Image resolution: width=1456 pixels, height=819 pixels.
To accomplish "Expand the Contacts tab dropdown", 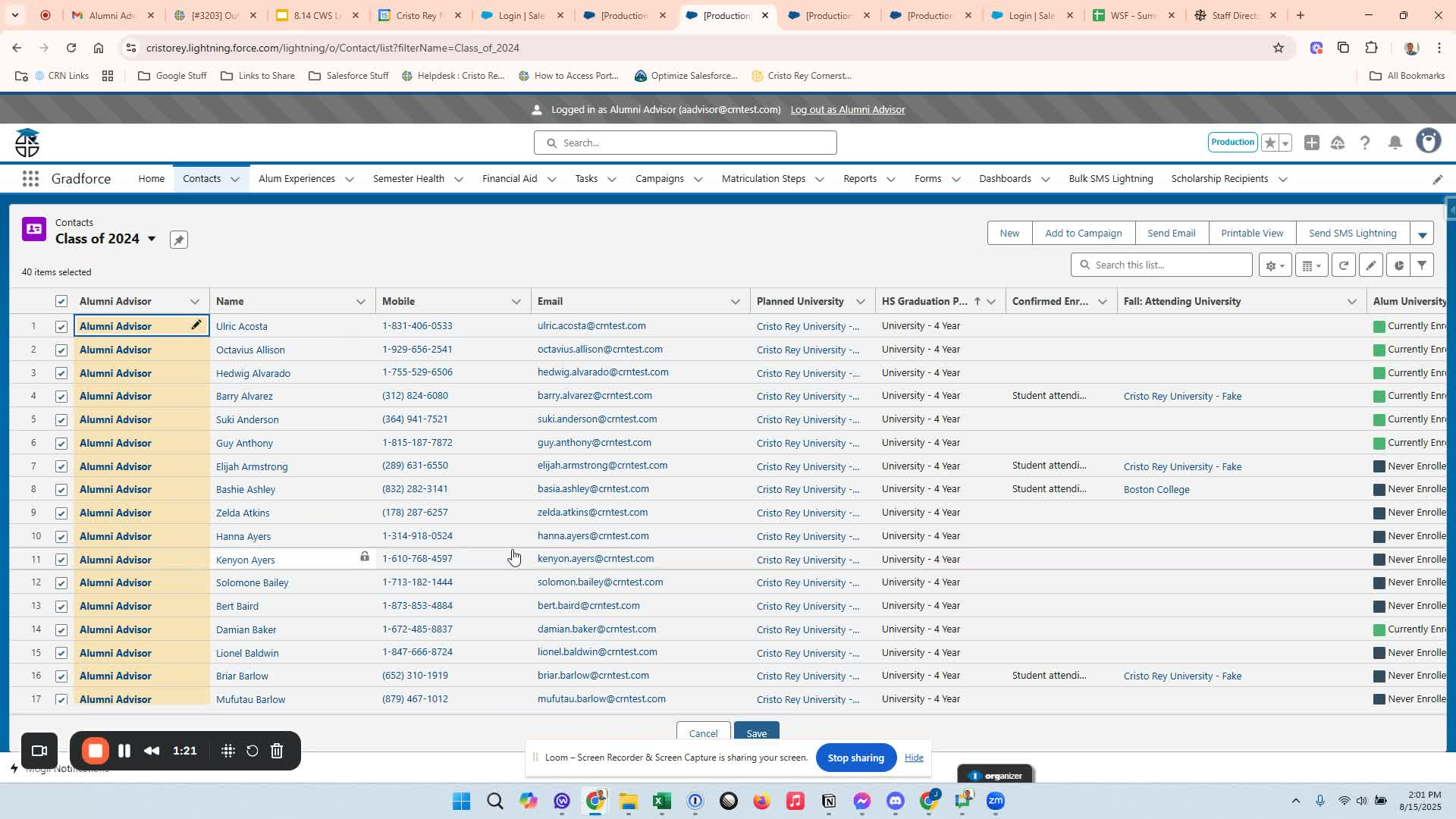I will coord(235,180).
